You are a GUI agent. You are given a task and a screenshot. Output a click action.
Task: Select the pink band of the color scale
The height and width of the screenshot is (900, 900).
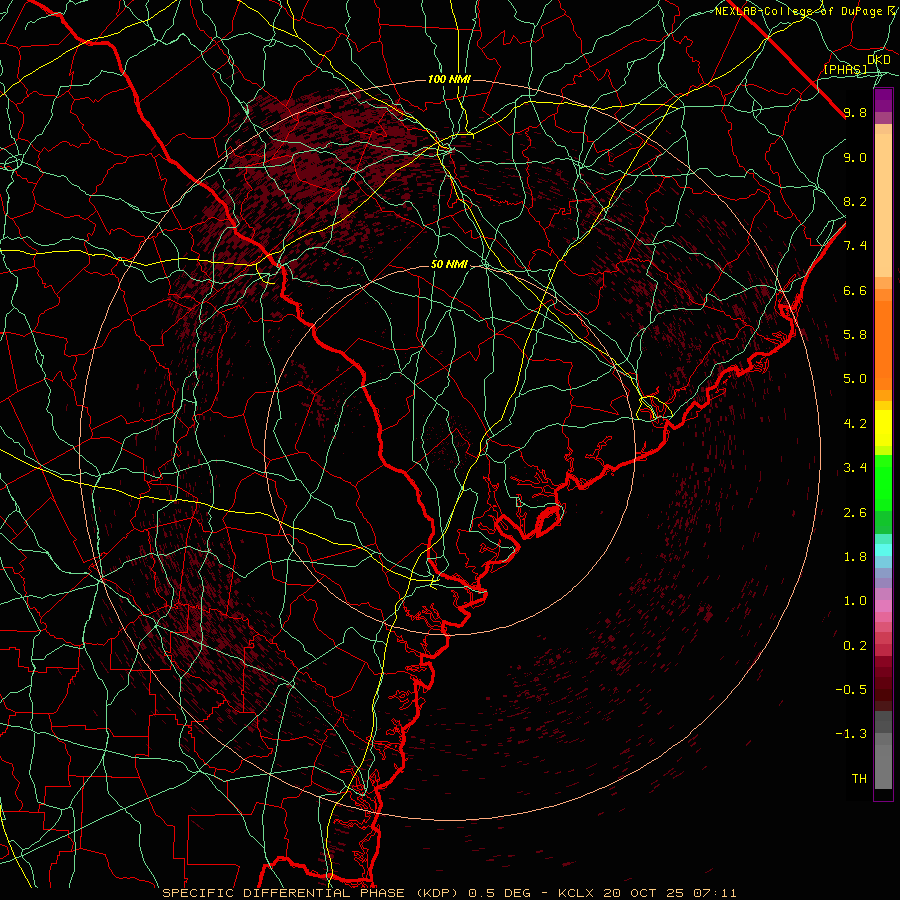[883, 606]
